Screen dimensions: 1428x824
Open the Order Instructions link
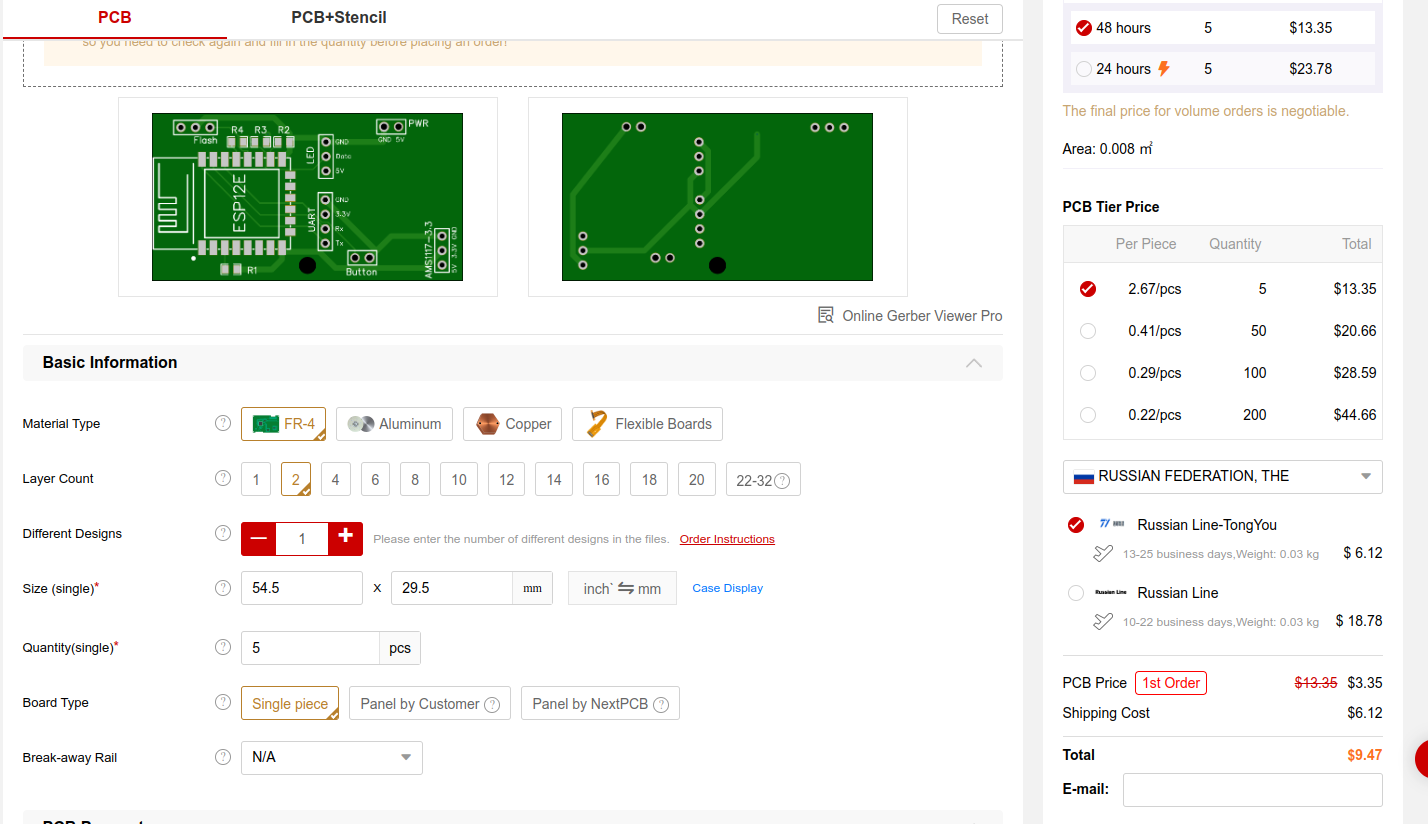(727, 539)
